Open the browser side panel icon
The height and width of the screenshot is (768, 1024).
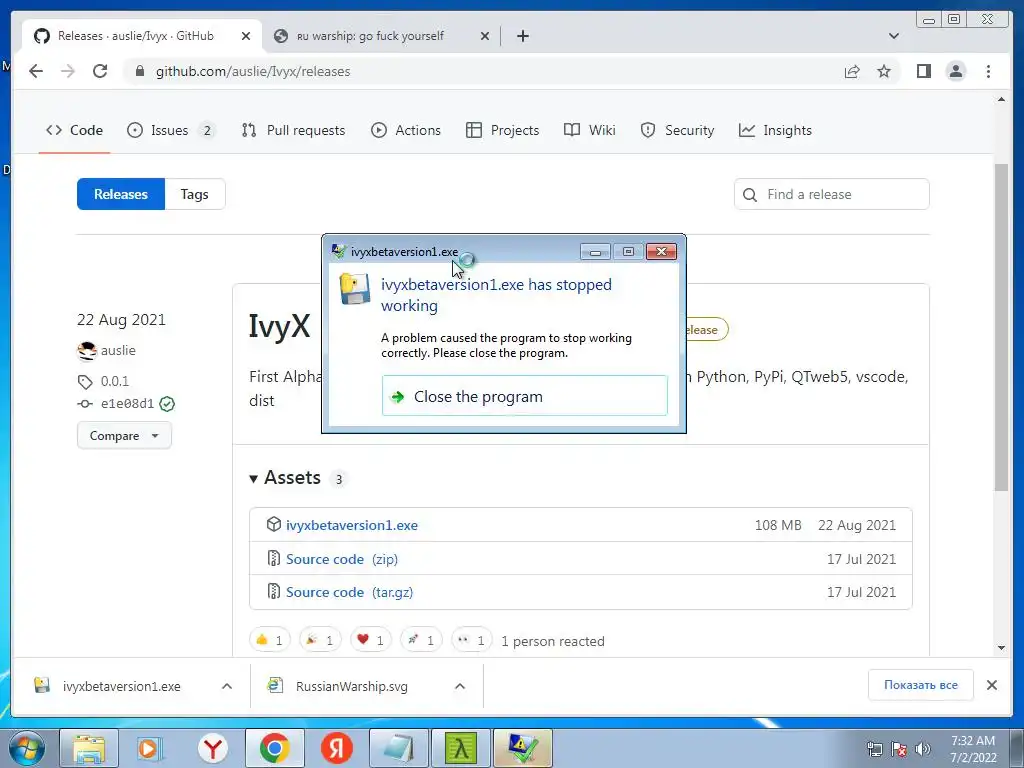point(923,71)
